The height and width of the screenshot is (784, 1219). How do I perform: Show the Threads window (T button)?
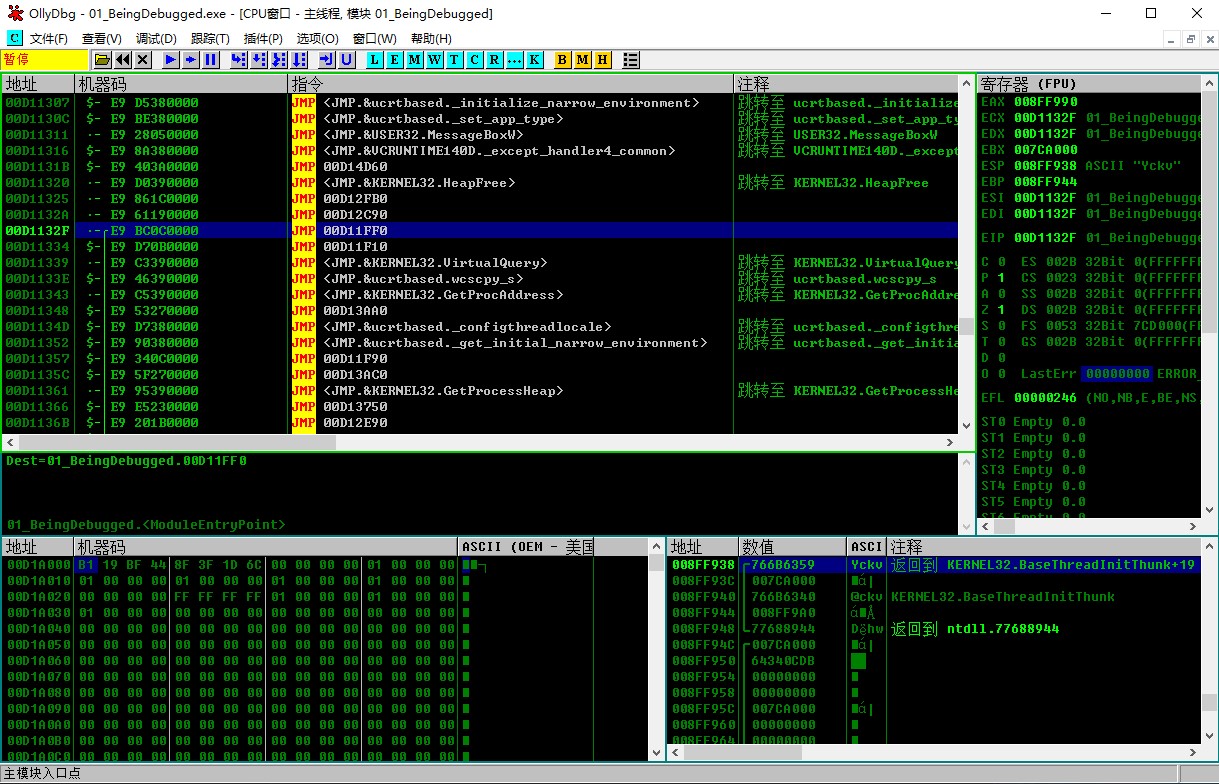pos(455,60)
